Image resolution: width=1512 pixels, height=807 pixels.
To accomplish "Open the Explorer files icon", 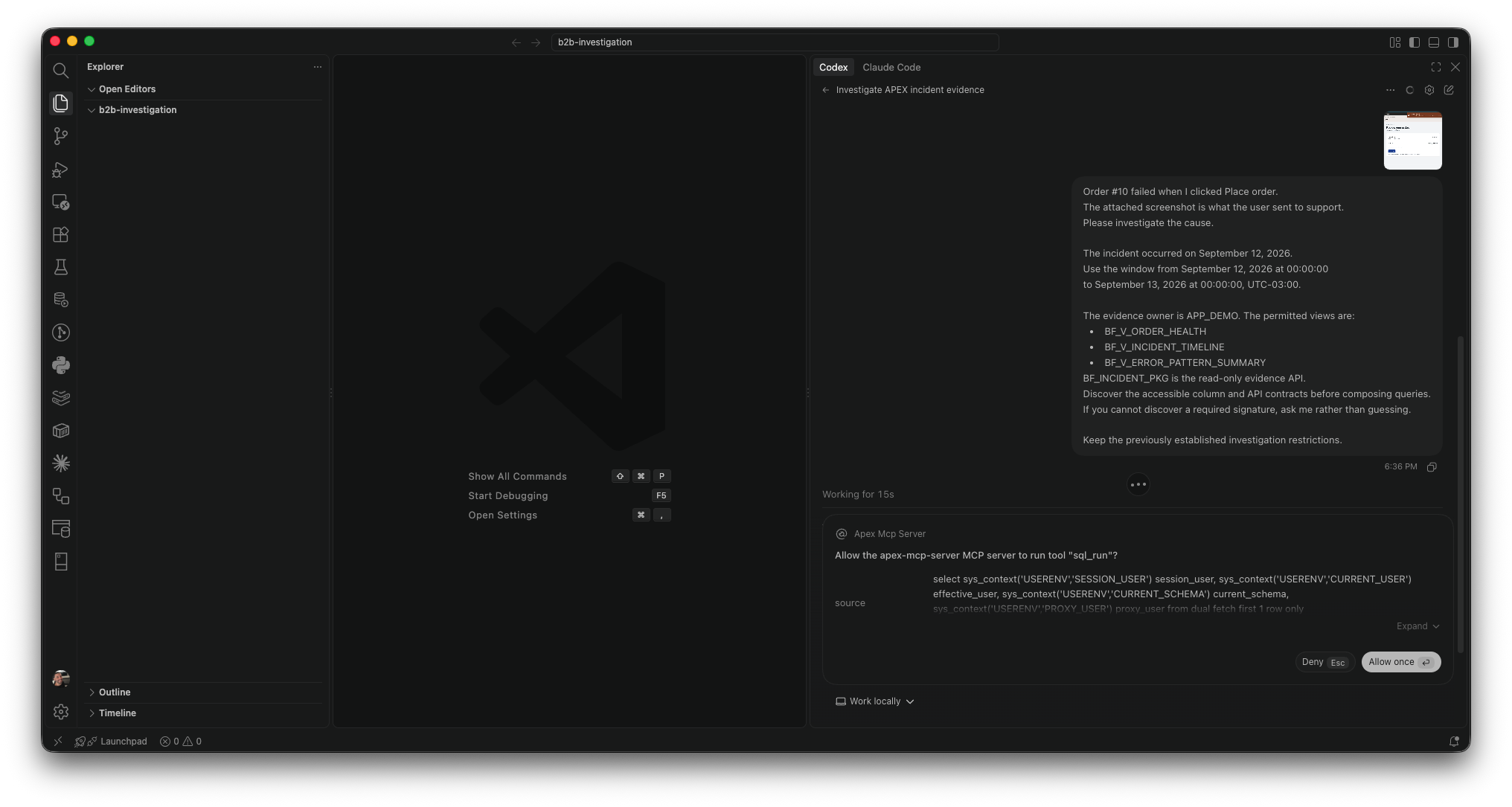I will [61, 103].
